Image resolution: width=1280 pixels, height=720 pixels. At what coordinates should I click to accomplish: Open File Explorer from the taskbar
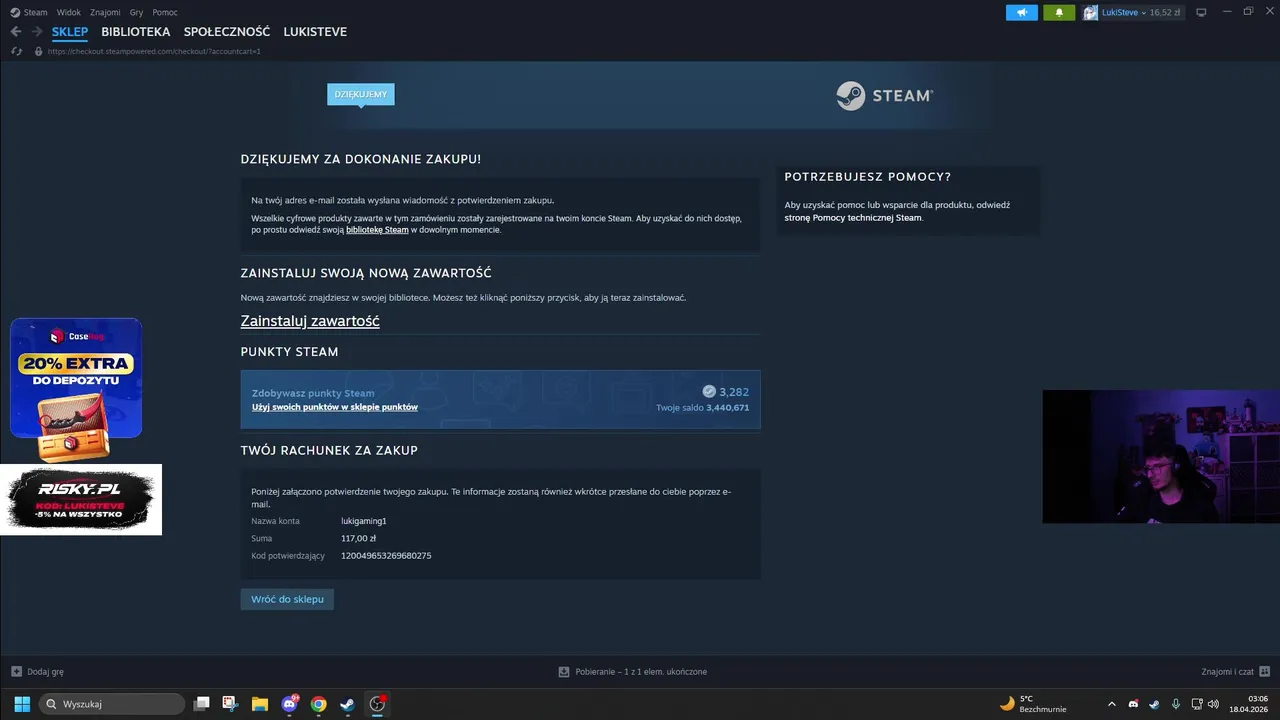(260, 704)
